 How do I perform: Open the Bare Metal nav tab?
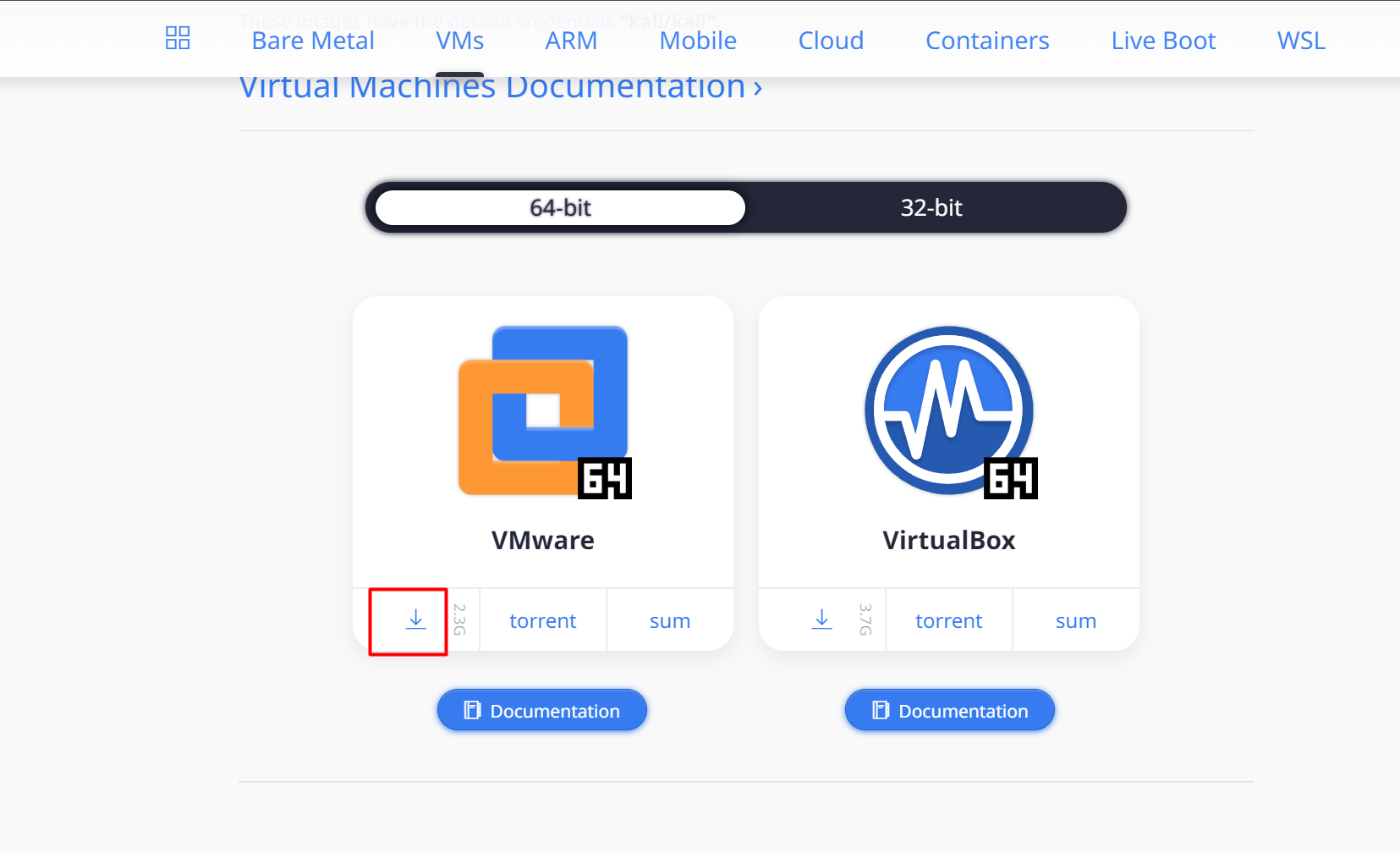[x=313, y=41]
